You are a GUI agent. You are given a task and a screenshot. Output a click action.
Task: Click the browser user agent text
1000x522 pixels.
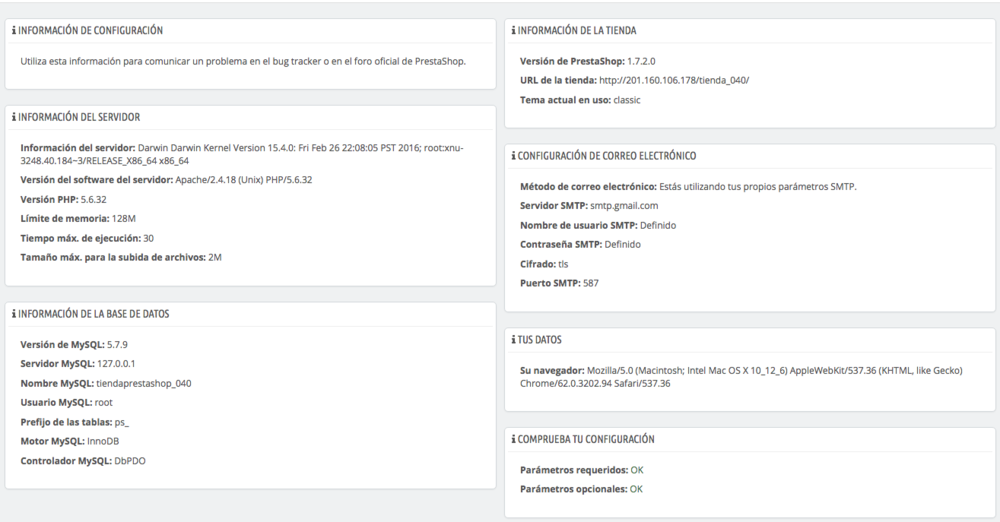click(774, 377)
